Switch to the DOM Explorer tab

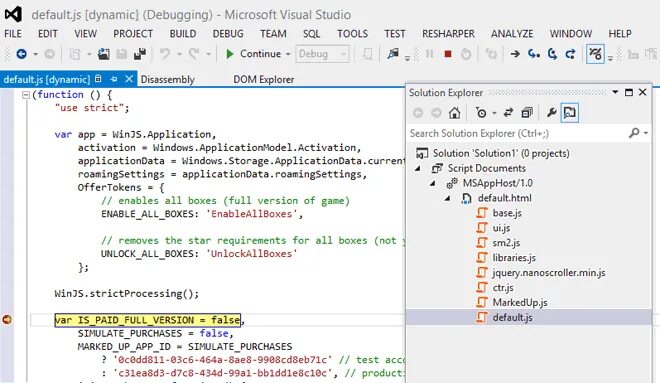[263, 79]
